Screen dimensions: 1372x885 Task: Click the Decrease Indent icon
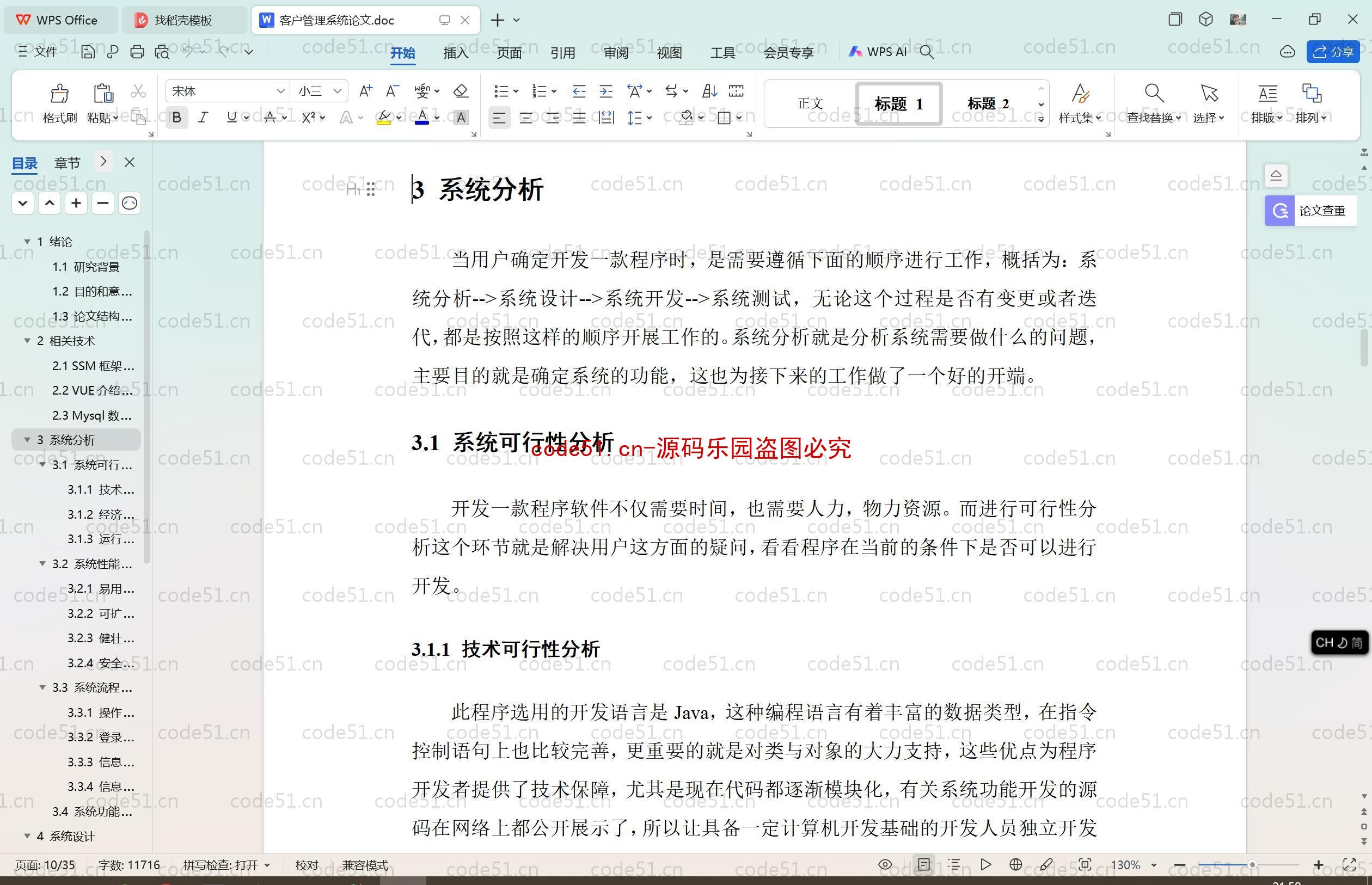click(x=579, y=91)
